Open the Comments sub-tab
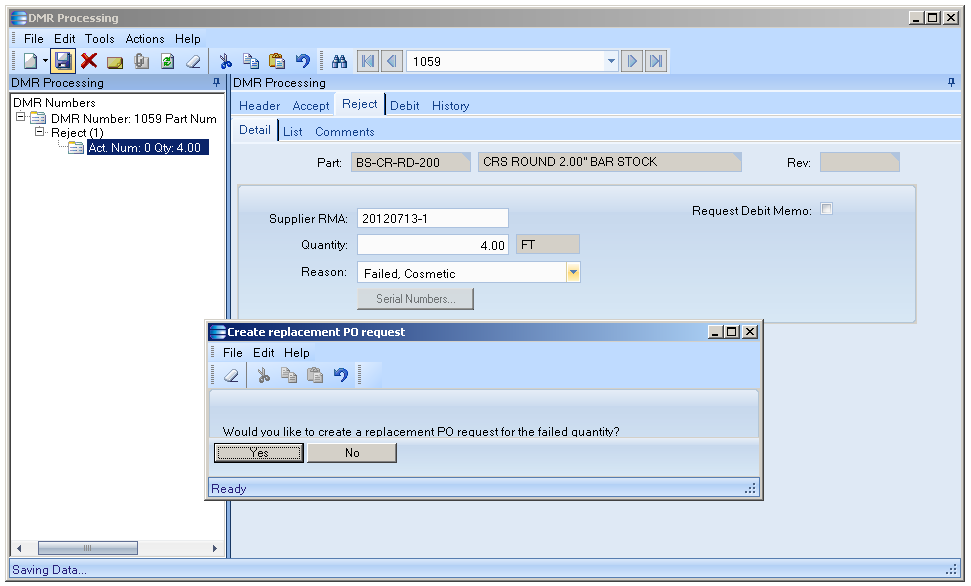971x586 pixels. tap(344, 132)
